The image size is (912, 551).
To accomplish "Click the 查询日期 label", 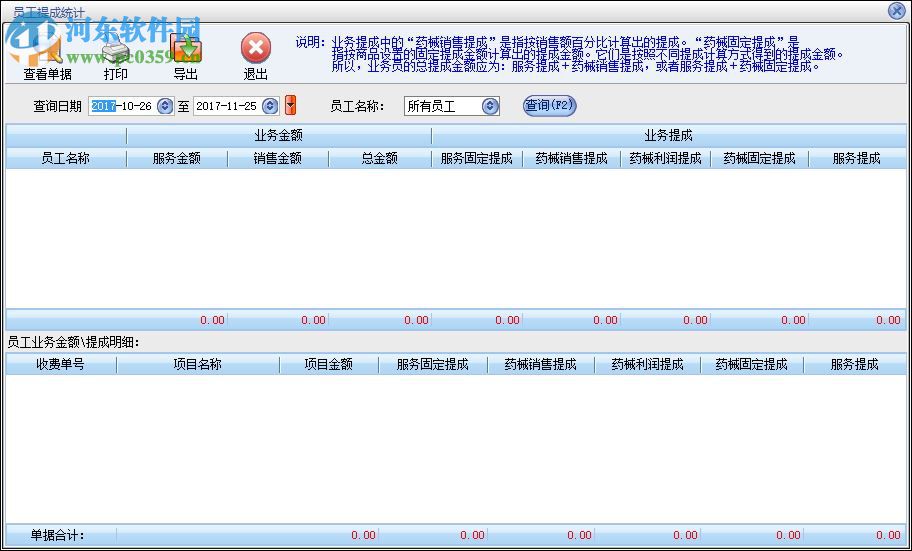I will [x=57, y=106].
